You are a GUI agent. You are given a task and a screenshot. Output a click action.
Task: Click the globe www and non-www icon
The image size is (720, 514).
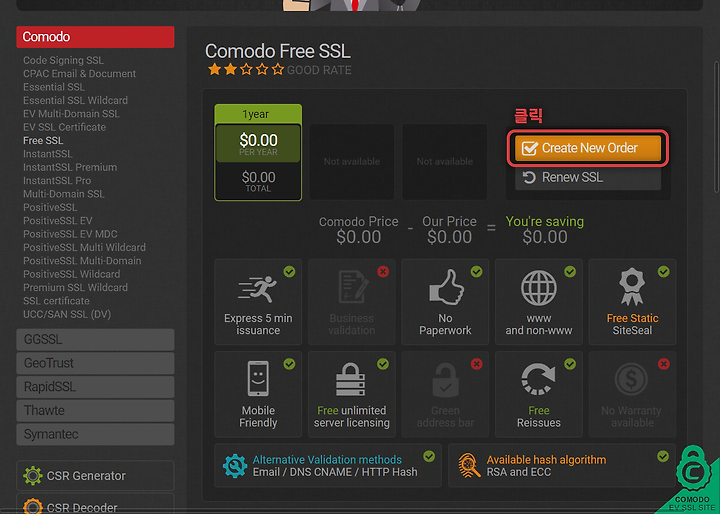(x=539, y=288)
